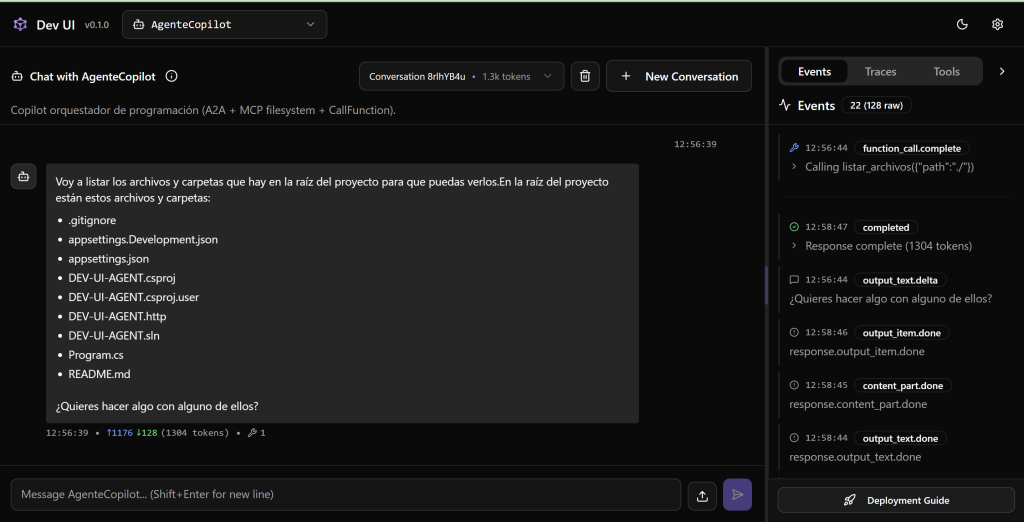
Task: Toggle dark mode moon icon
Action: pyautogui.click(x=962, y=25)
